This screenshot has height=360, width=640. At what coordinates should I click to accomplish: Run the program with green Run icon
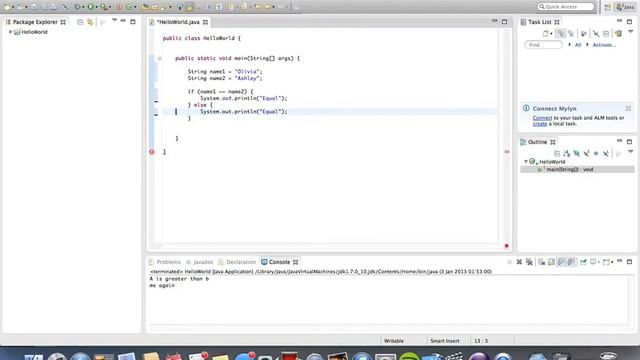tap(91, 7)
